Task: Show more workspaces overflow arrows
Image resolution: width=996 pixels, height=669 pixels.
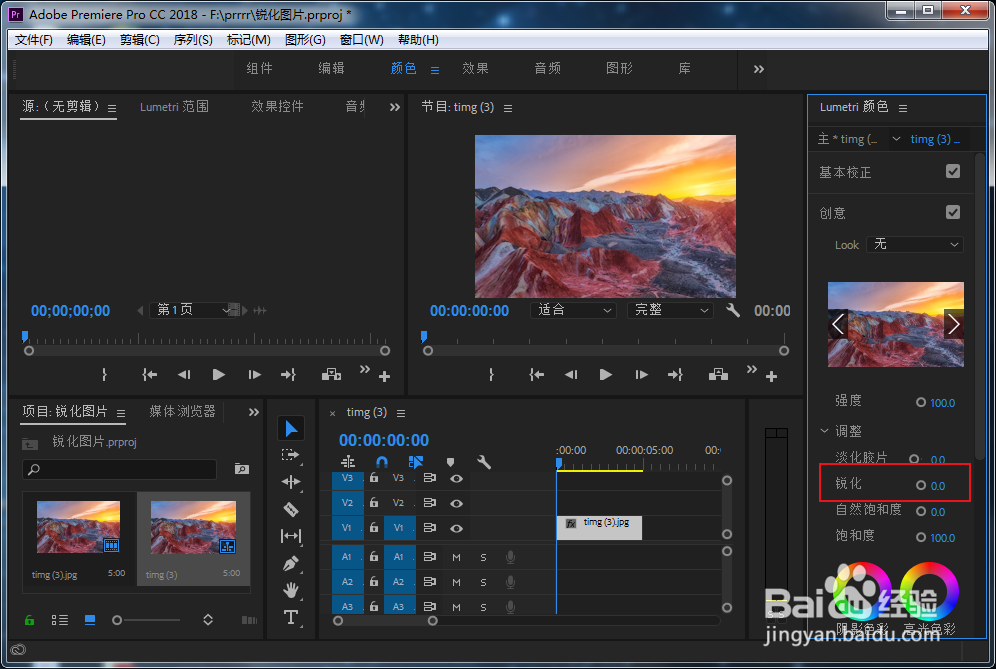Action: (758, 69)
